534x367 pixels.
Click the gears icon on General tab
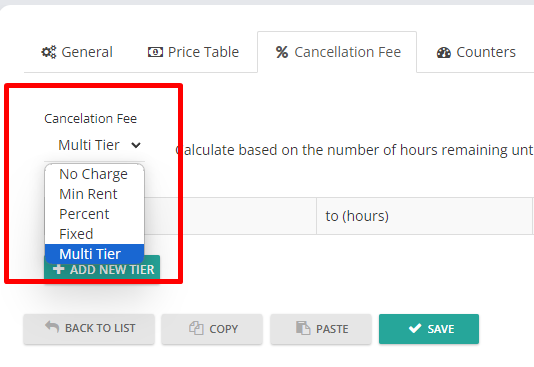point(49,52)
